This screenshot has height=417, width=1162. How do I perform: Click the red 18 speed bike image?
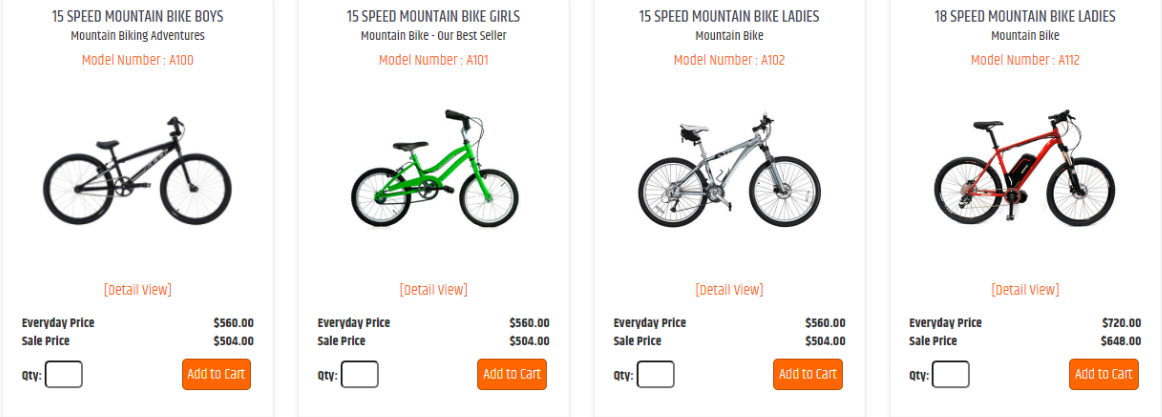1025,166
